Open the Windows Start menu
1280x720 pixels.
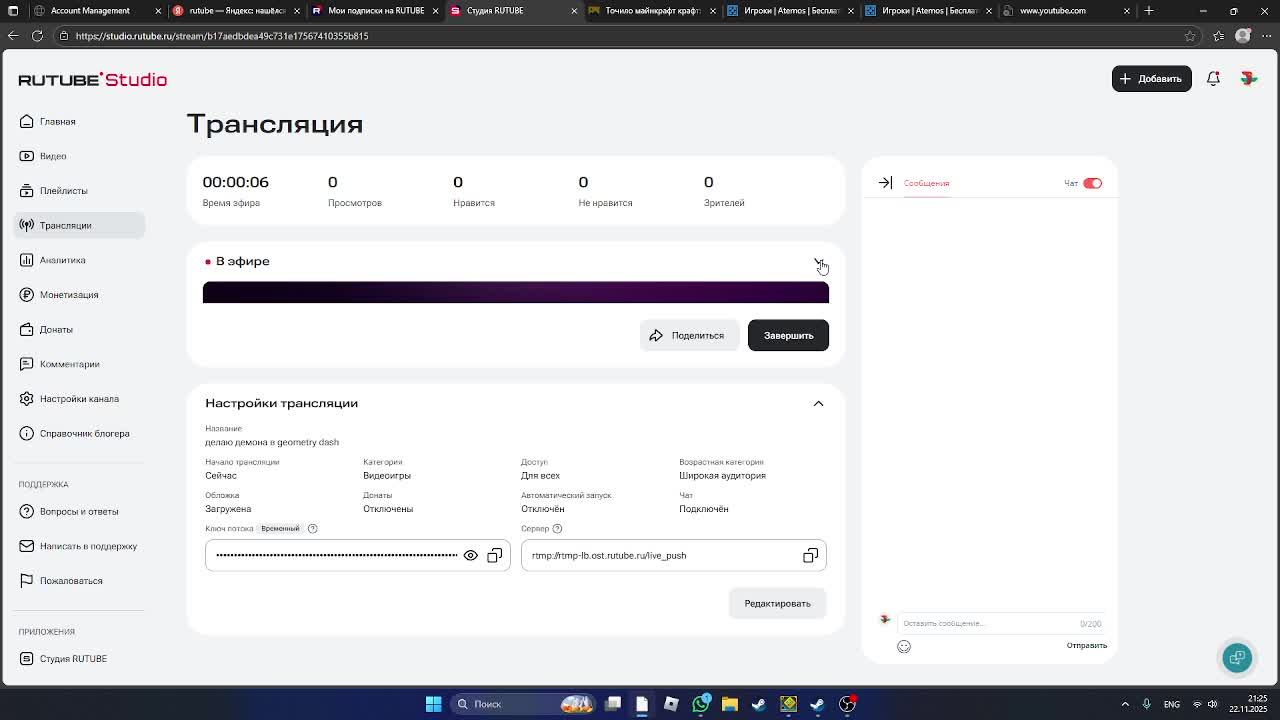pyautogui.click(x=434, y=704)
